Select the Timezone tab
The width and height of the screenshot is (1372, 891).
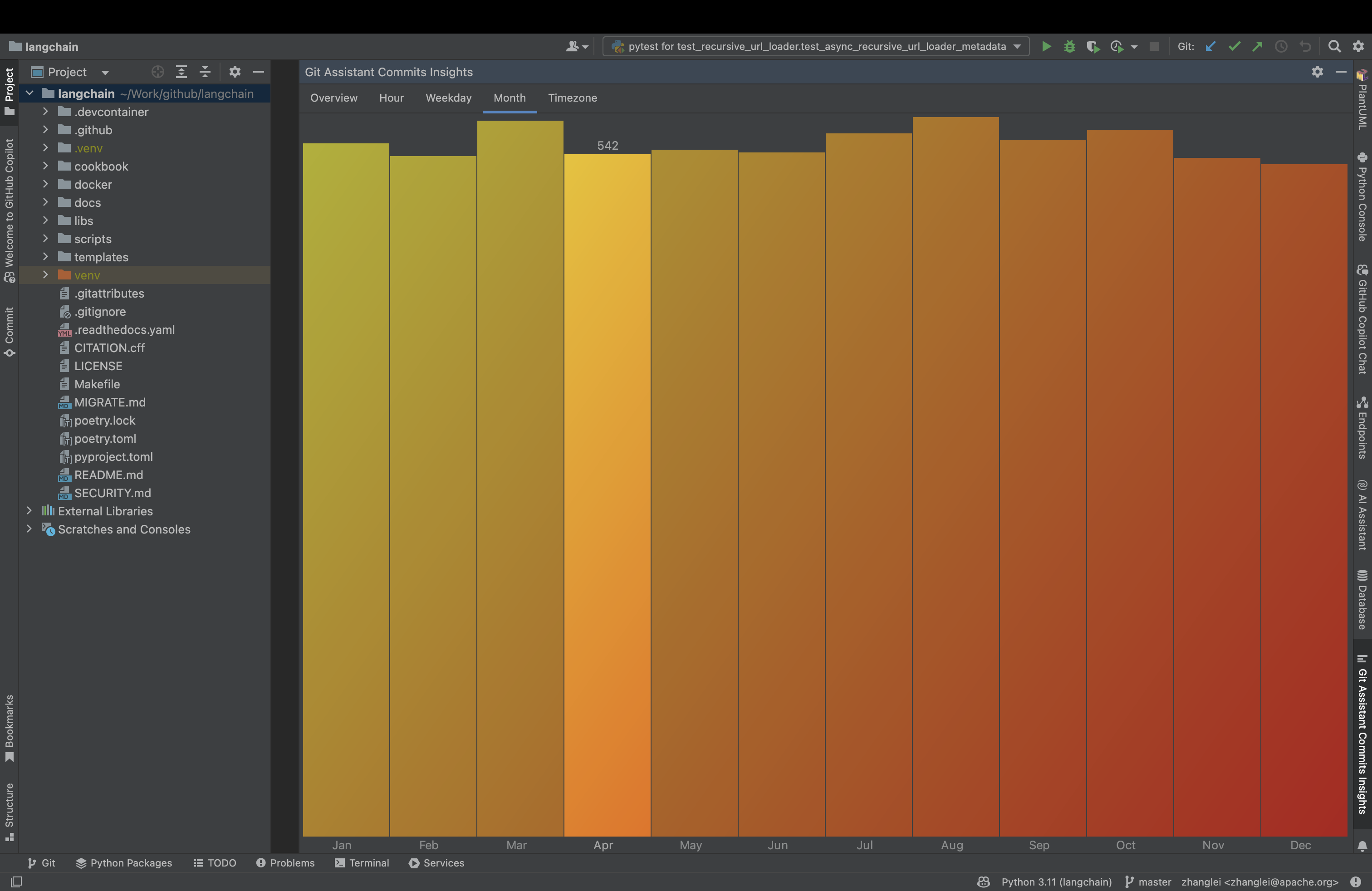pyautogui.click(x=573, y=97)
